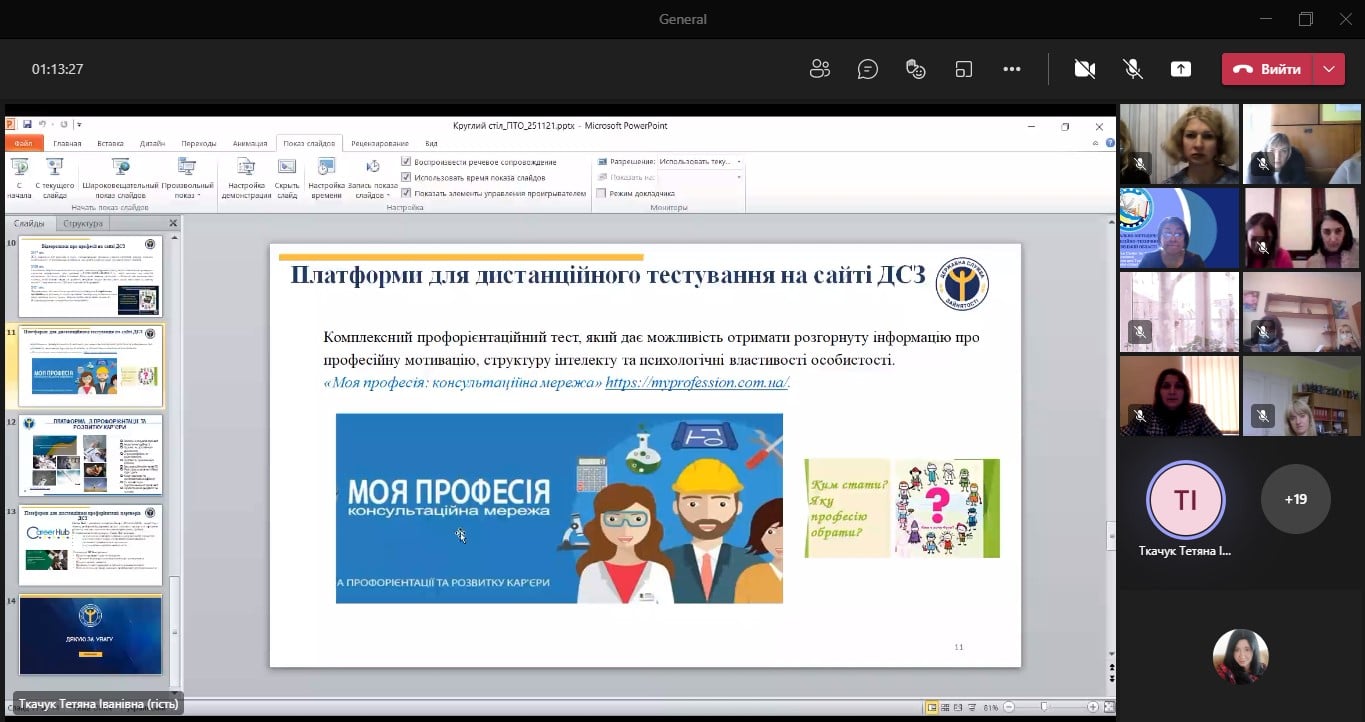Open the myprofession.com.ua hyperlink on slide

(697, 382)
